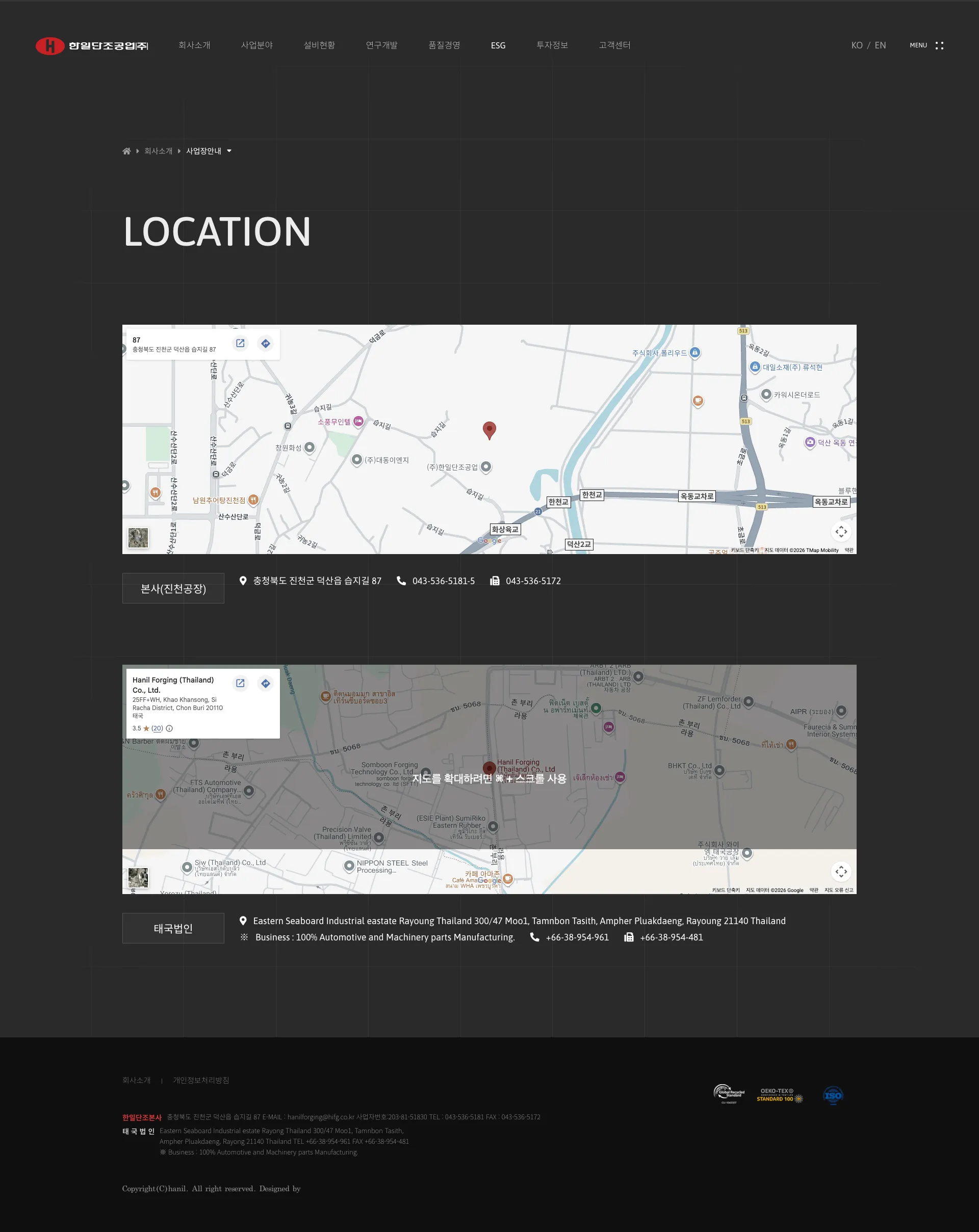
Task: Click the Global Recycled Standard badge
Action: pos(729,1094)
